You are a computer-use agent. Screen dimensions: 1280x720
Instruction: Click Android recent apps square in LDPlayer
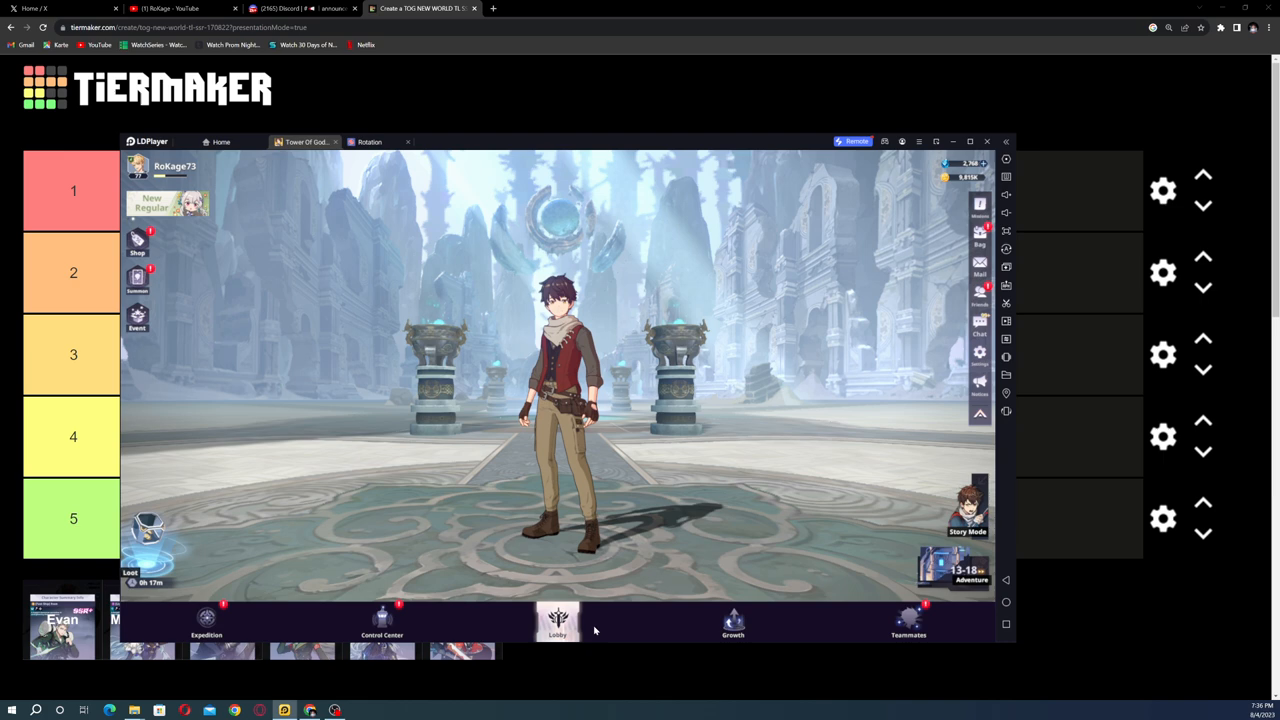1006,624
